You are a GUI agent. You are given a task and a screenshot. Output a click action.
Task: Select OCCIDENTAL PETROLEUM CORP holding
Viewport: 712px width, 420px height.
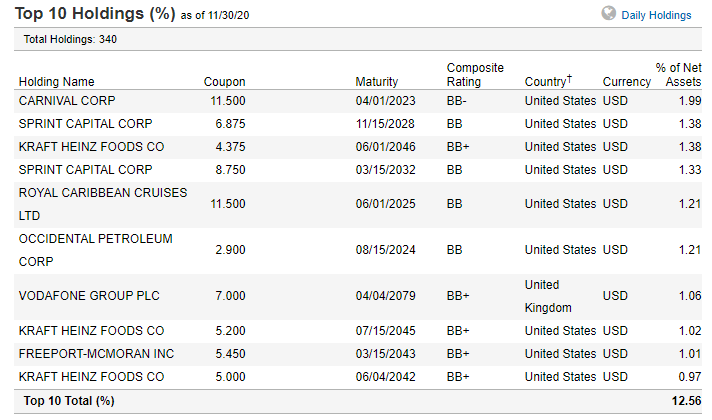(x=358, y=250)
